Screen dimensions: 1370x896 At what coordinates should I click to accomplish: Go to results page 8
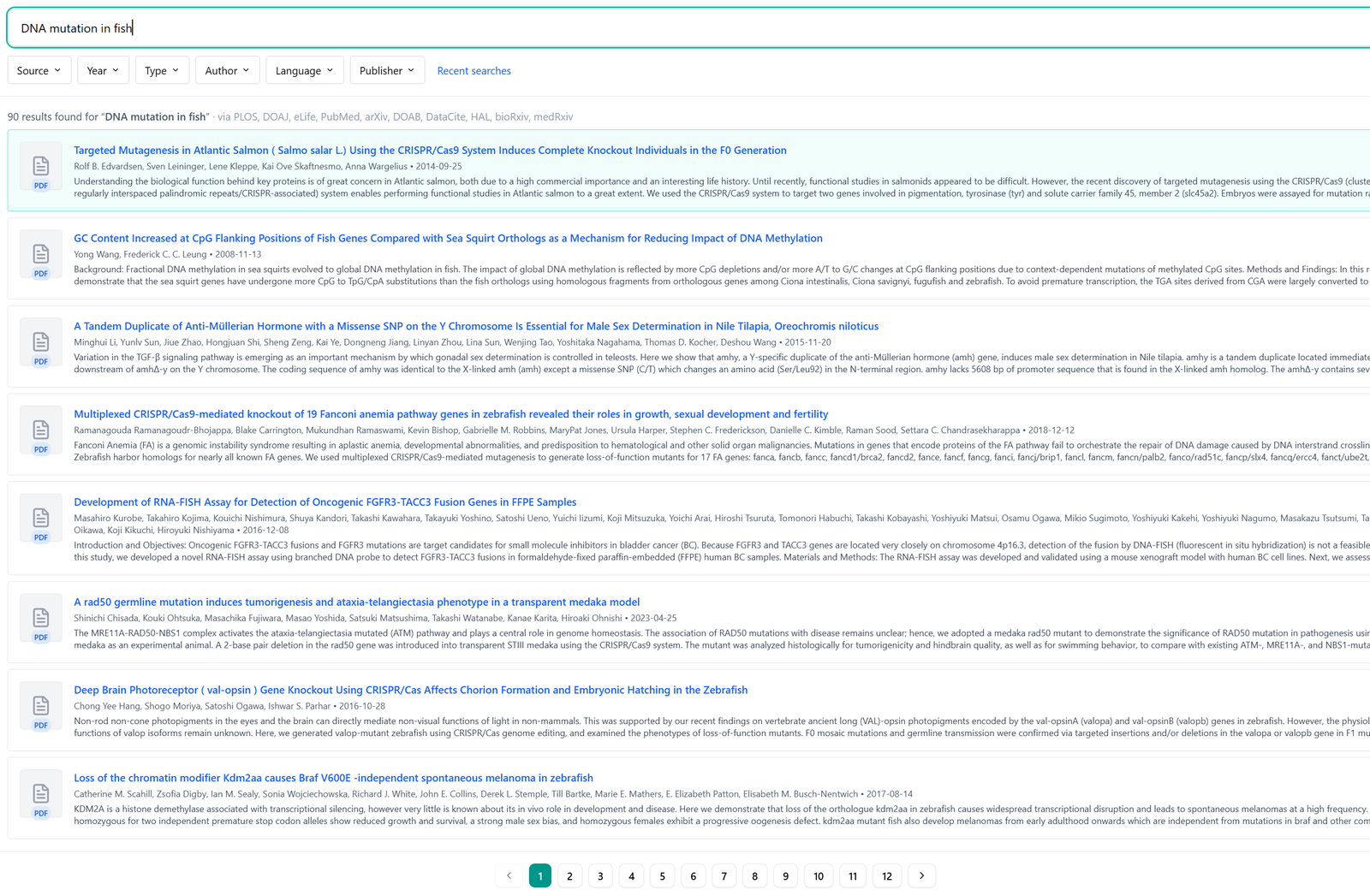[754, 875]
